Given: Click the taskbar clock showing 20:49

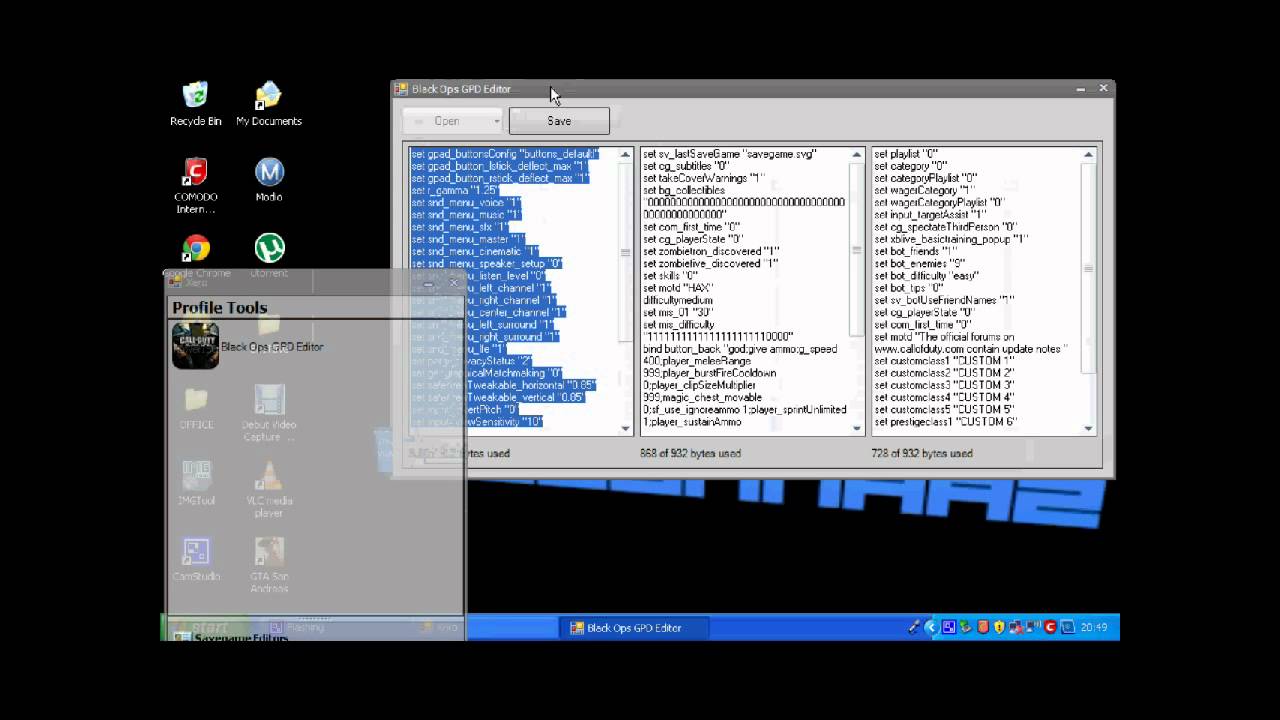Looking at the screenshot, I should pos(1093,627).
